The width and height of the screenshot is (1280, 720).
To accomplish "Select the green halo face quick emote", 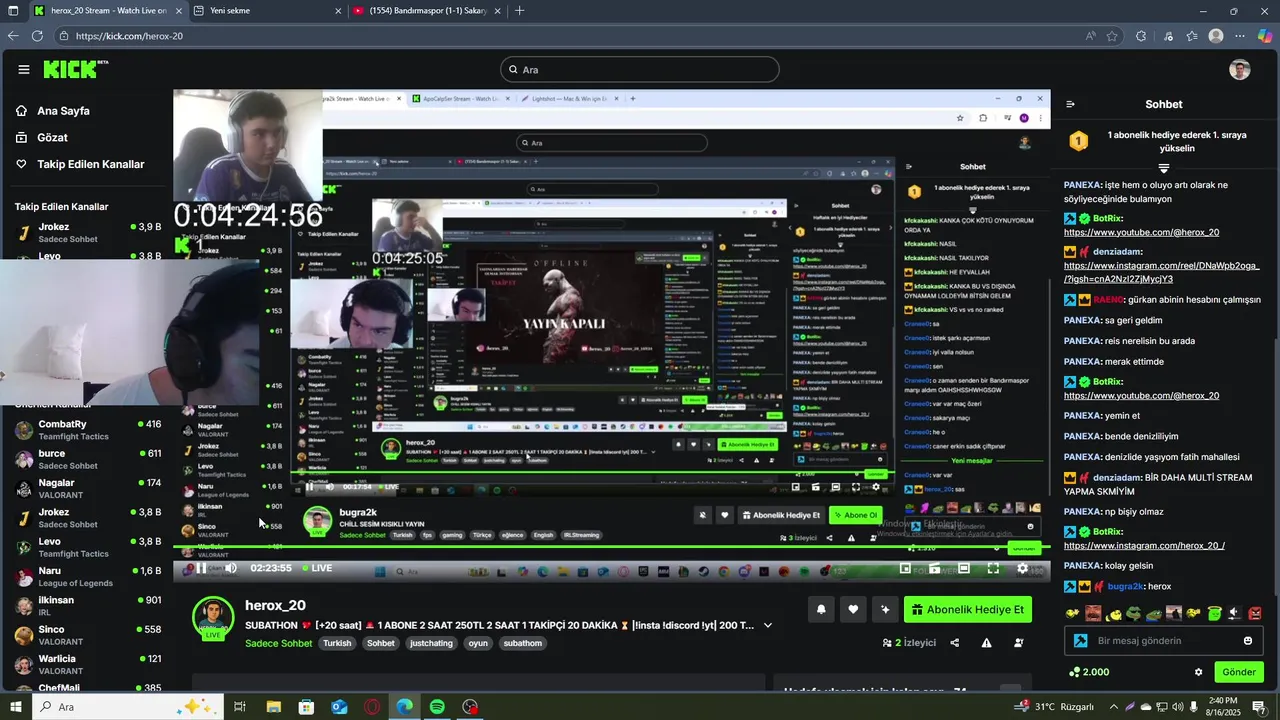I will tap(1214, 613).
